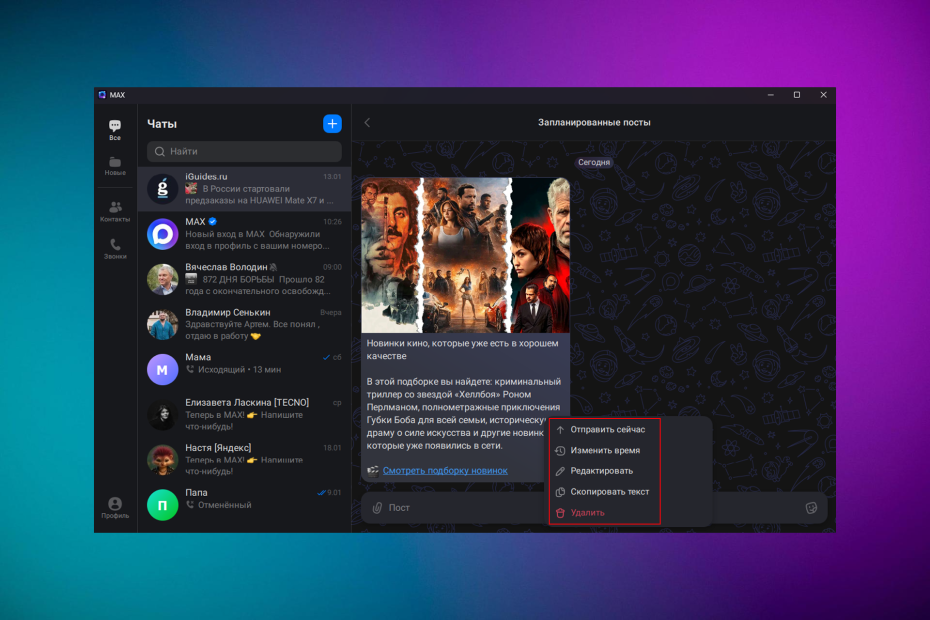
Task: Open the 'Новые' folder sidebar icon
Action: point(115,166)
